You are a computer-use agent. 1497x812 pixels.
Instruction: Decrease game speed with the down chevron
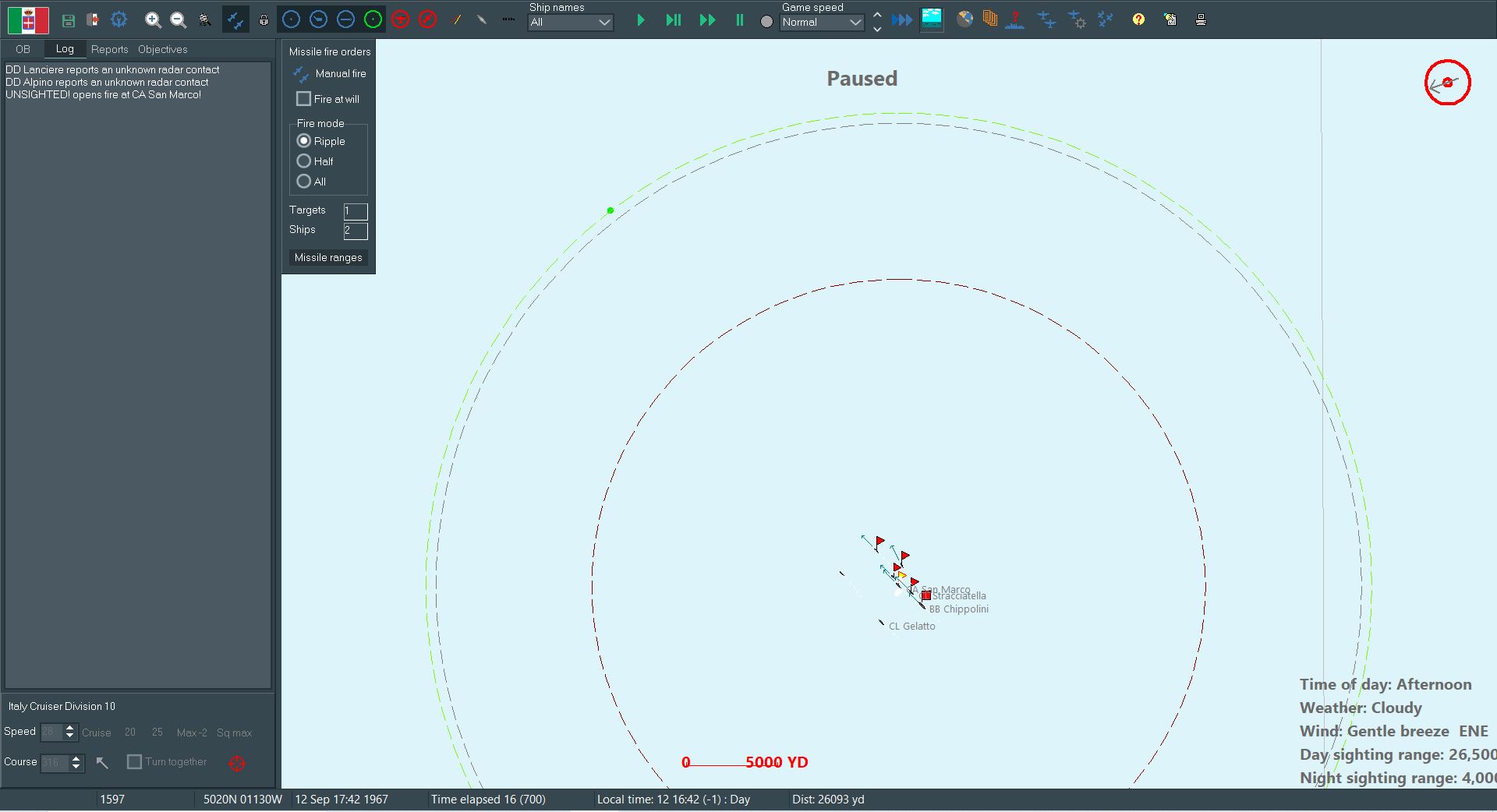(x=877, y=29)
